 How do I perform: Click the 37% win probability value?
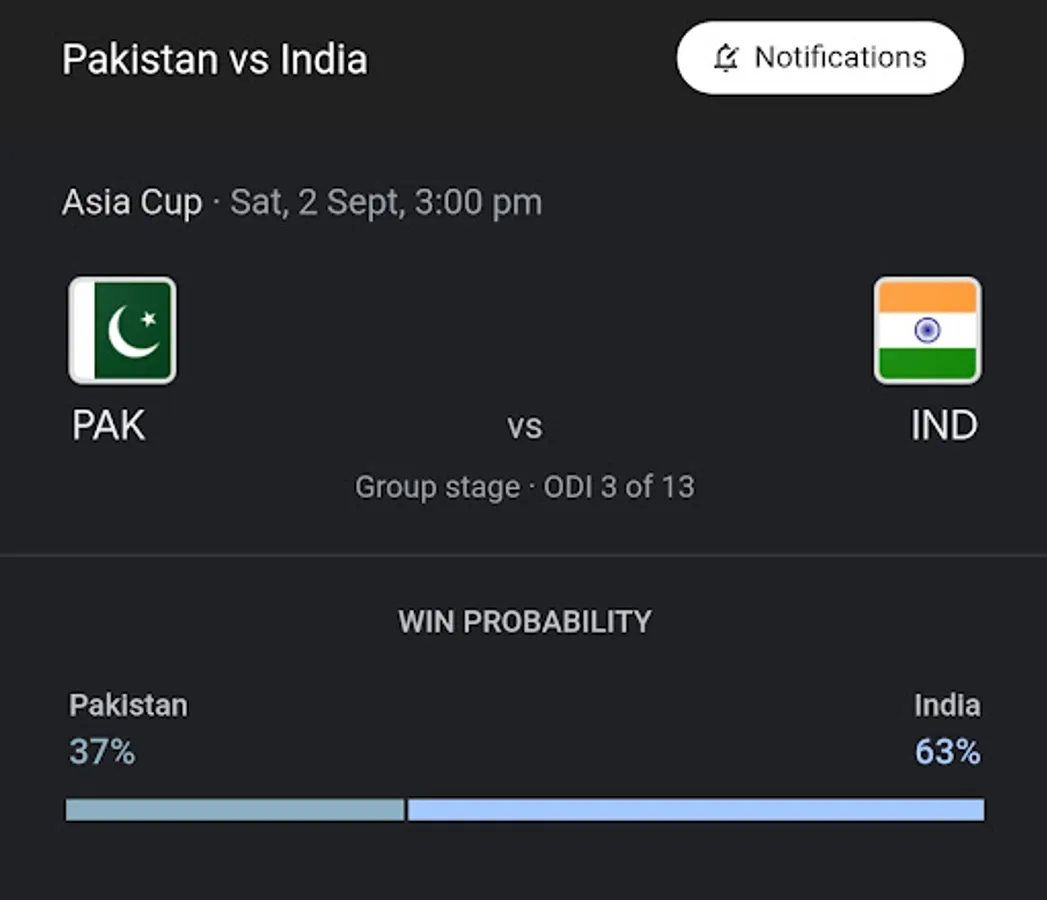coord(102,751)
